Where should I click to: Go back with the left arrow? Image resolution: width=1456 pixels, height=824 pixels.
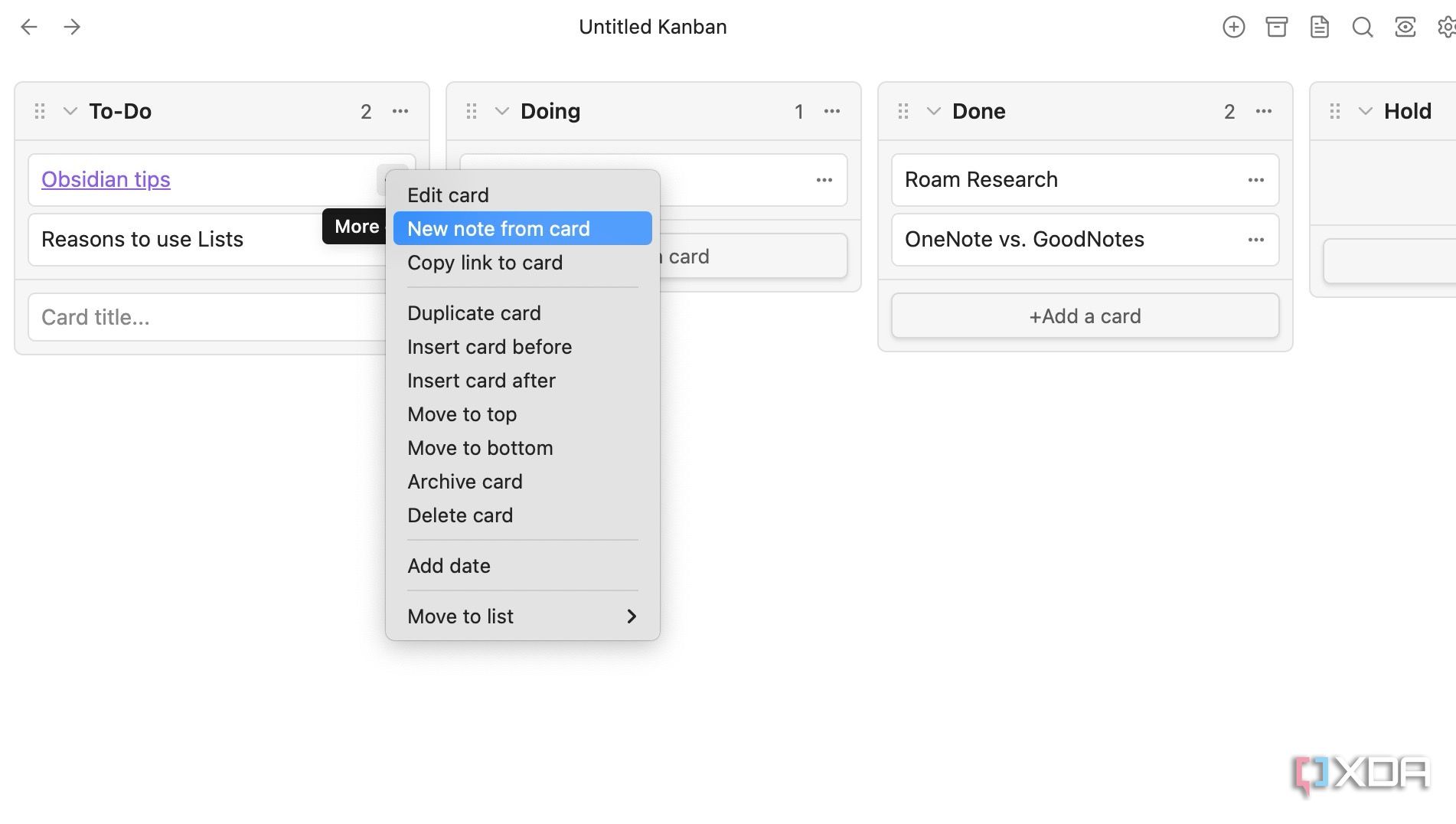(29, 27)
